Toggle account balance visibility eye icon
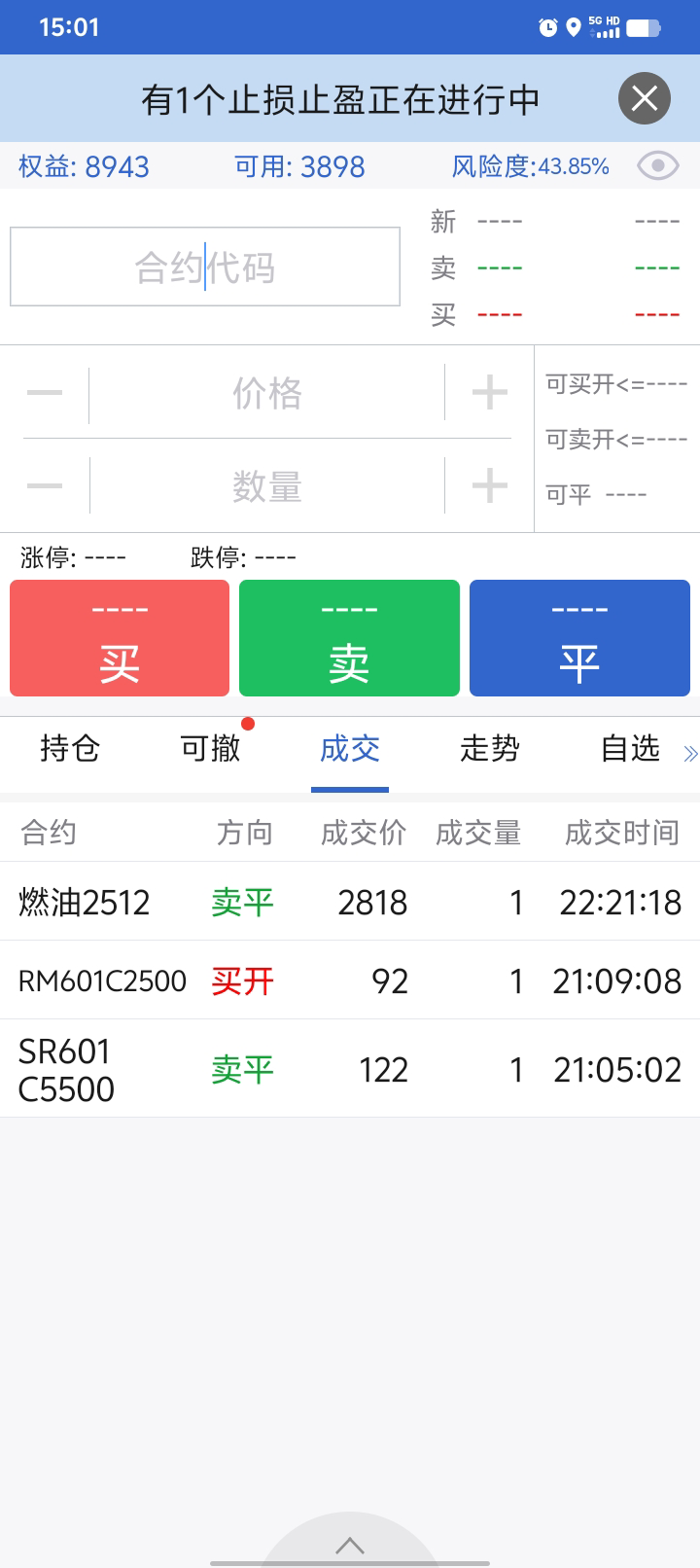The image size is (700, 1568). coord(657,166)
